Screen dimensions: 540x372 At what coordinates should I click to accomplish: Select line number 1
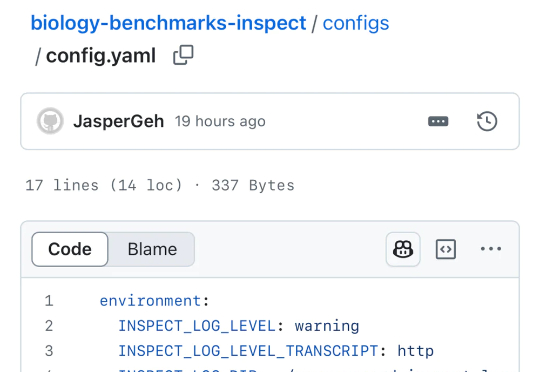click(x=49, y=301)
